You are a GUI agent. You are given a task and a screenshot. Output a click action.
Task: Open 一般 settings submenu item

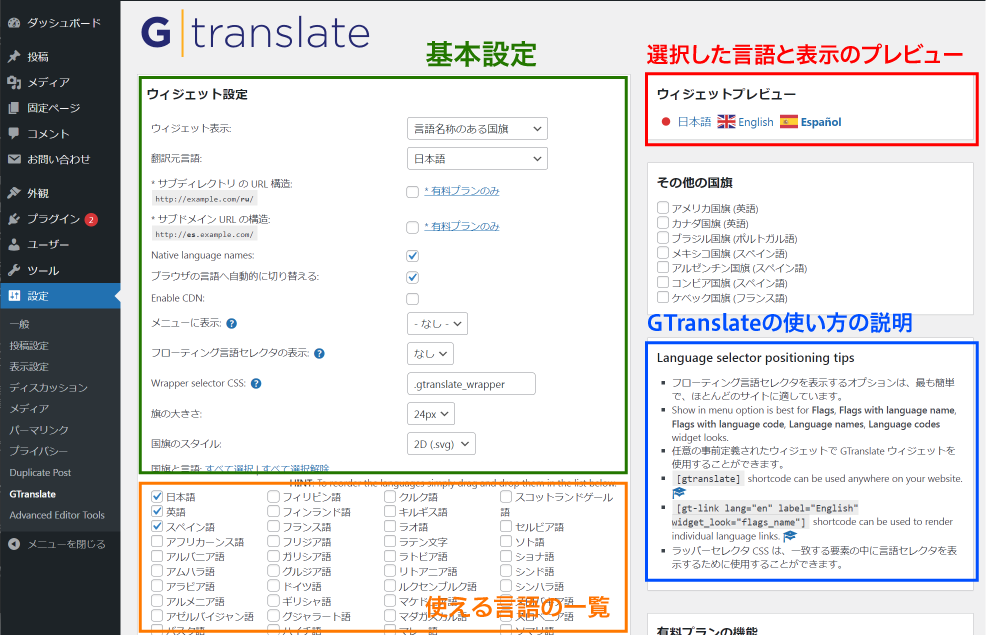pos(19,324)
